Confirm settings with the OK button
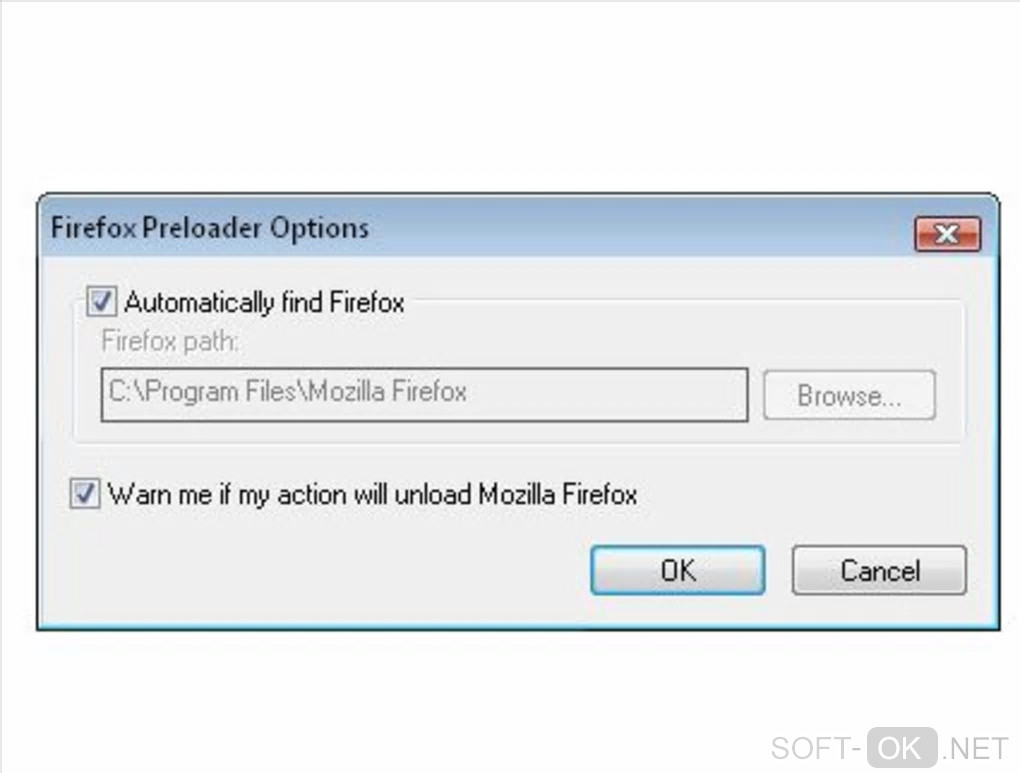Image resolution: width=1020 pixels, height=773 pixels. point(677,570)
